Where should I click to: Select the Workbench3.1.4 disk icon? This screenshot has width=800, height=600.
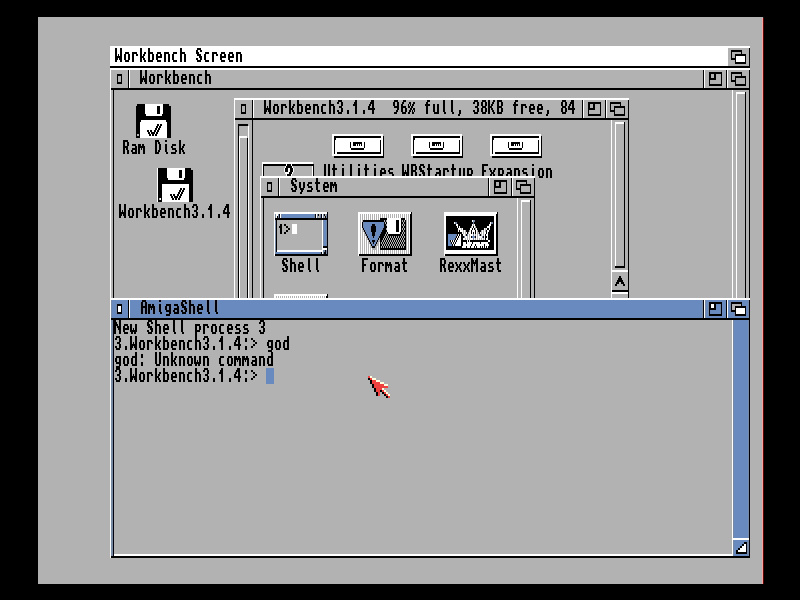[x=175, y=186]
